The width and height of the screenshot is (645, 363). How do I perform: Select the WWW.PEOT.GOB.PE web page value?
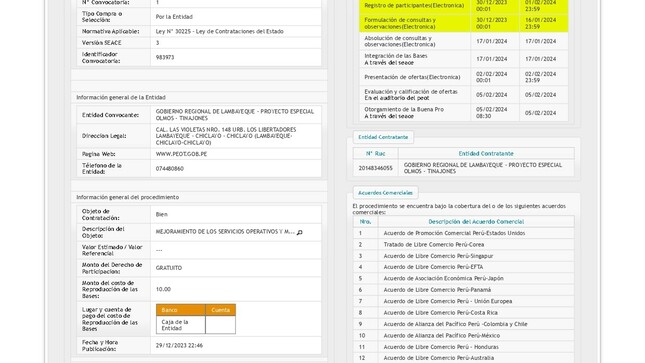coord(181,154)
